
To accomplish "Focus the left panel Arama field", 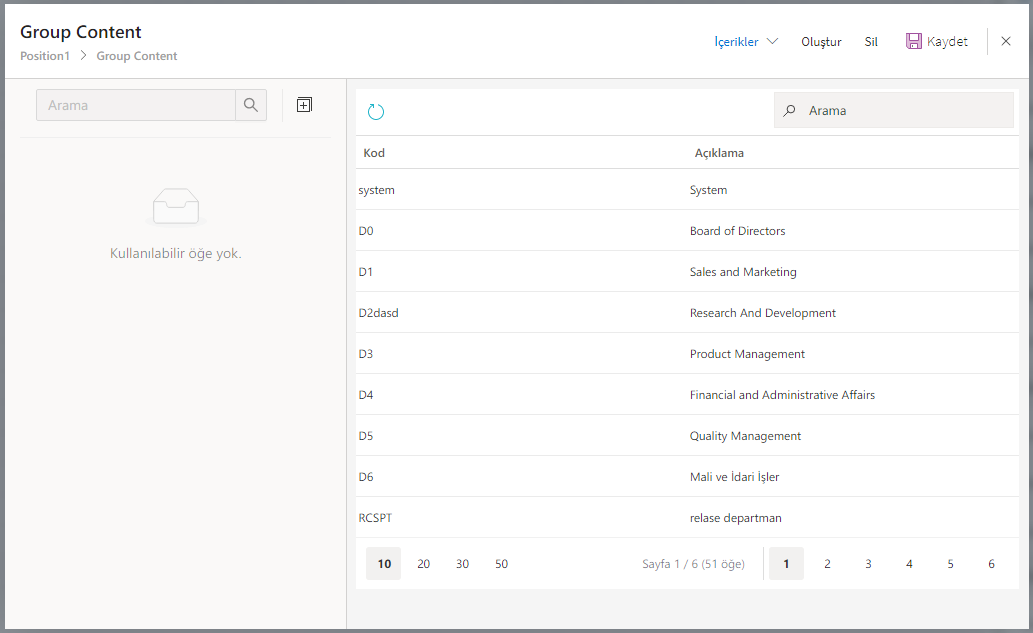I will click(x=136, y=105).
